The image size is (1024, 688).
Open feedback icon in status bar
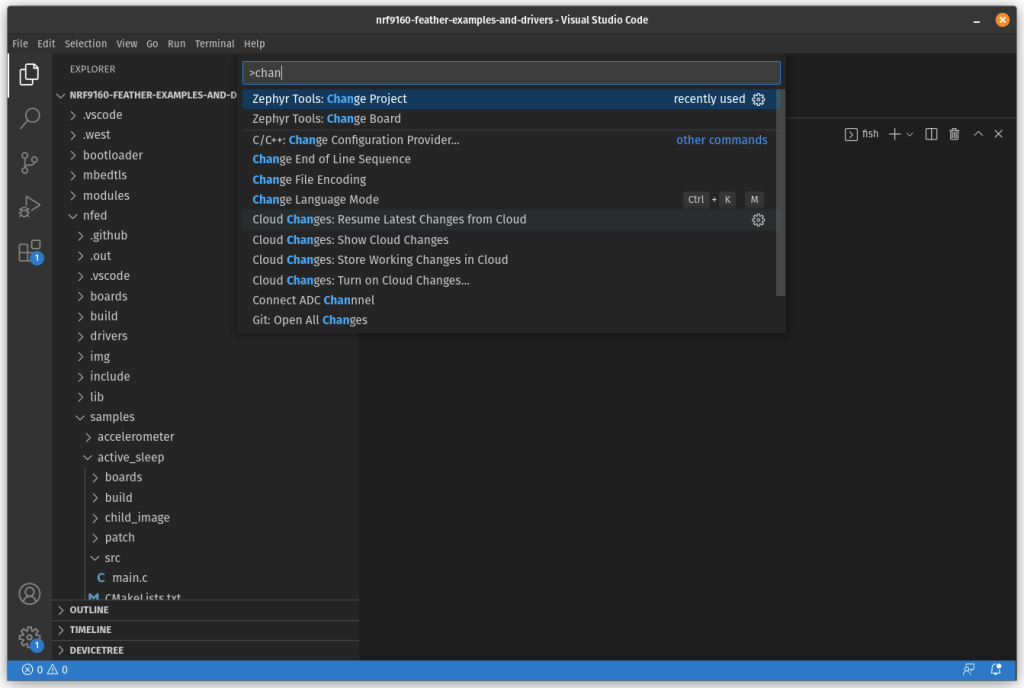pyautogui.click(x=968, y=670)
